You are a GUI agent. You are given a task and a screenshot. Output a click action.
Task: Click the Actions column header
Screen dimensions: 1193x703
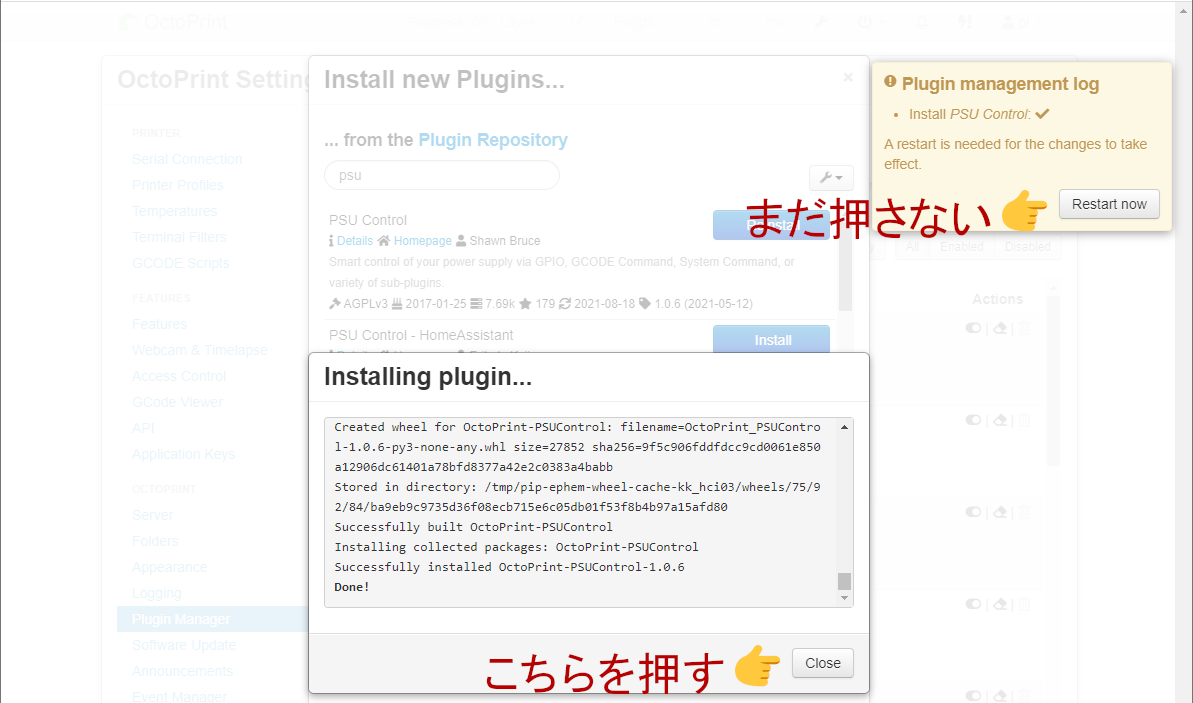(997, 299)
